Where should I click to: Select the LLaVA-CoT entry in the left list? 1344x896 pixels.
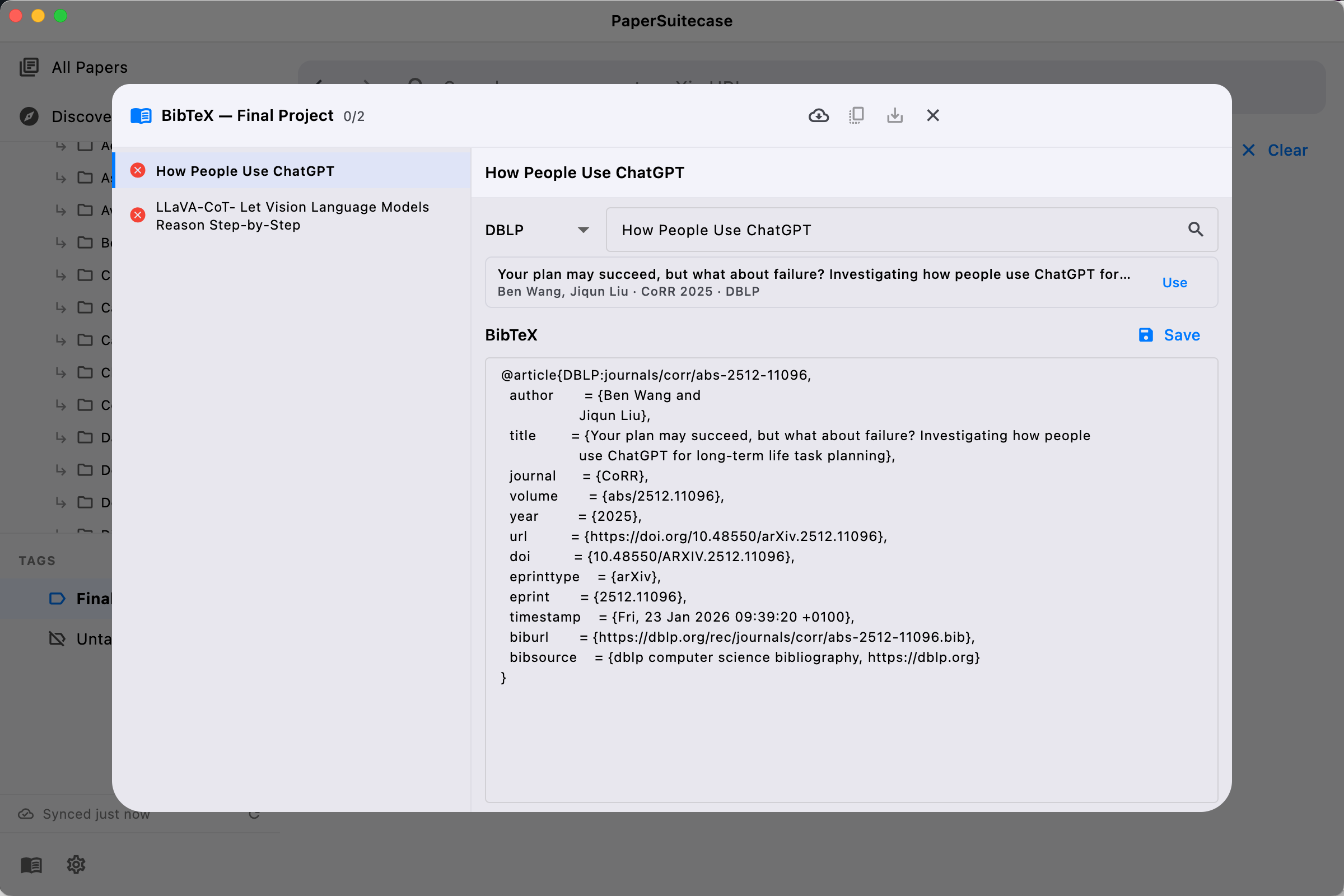pyautogui.click(x=292, y=216)
